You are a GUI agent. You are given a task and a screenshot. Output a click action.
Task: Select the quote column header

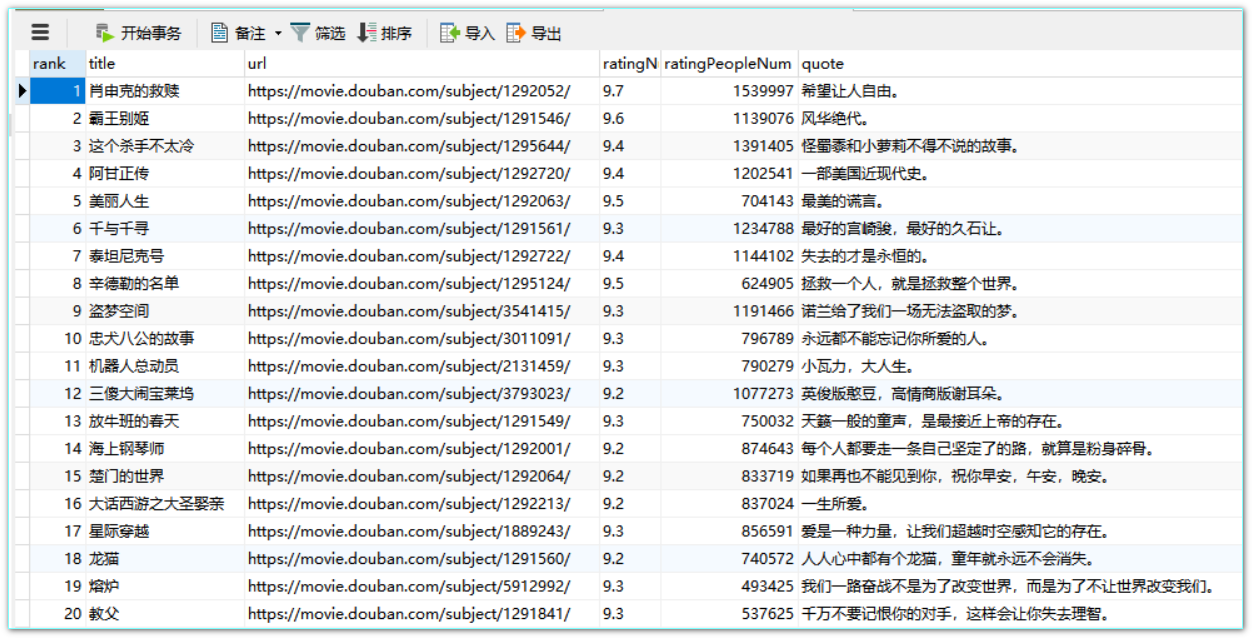pyautogui.click(x=1020, y=64)
